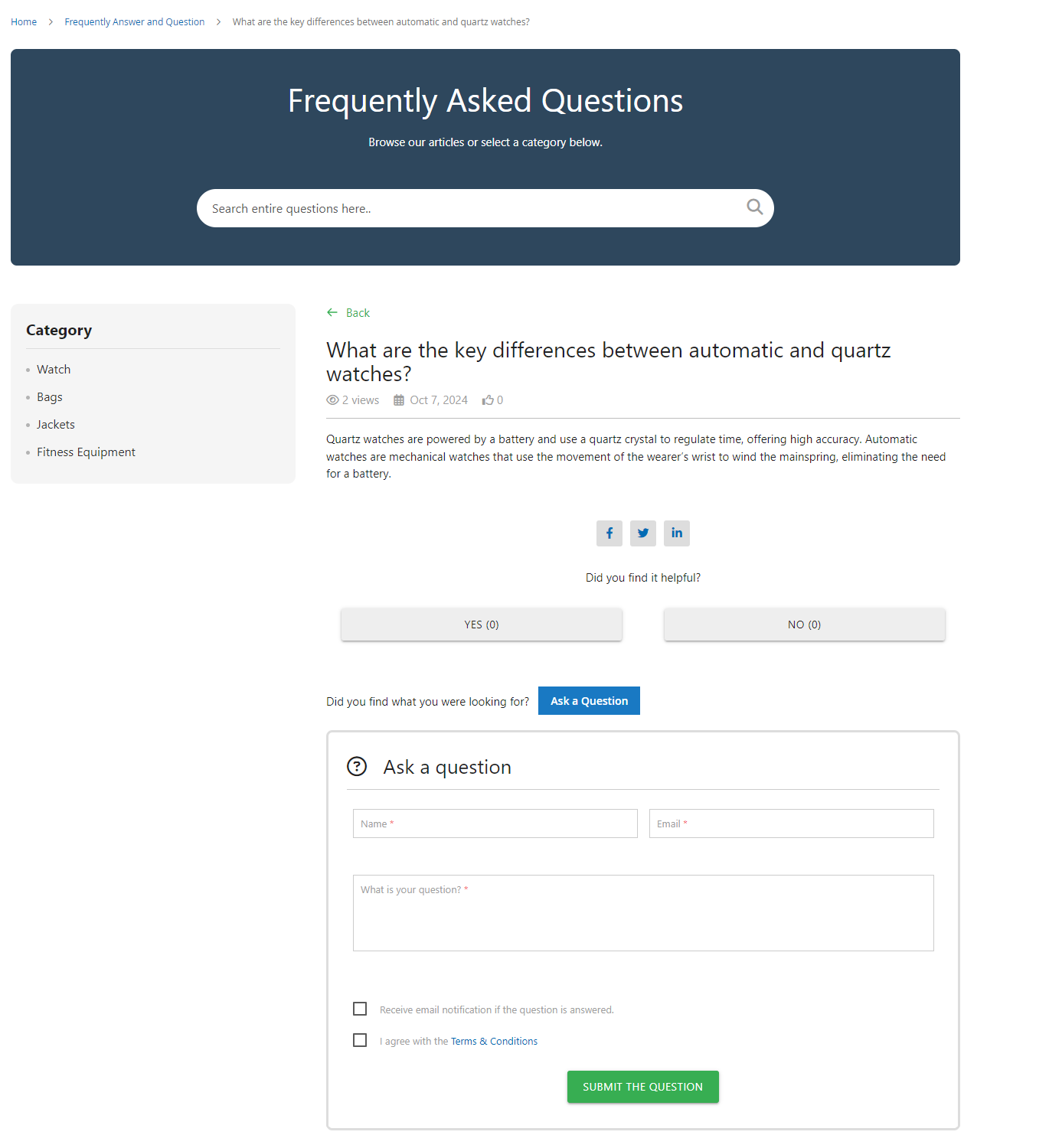Go to Frequently Answer and Question breadcrumb
Screen dimensions: 1049x1148
point(135,22)
